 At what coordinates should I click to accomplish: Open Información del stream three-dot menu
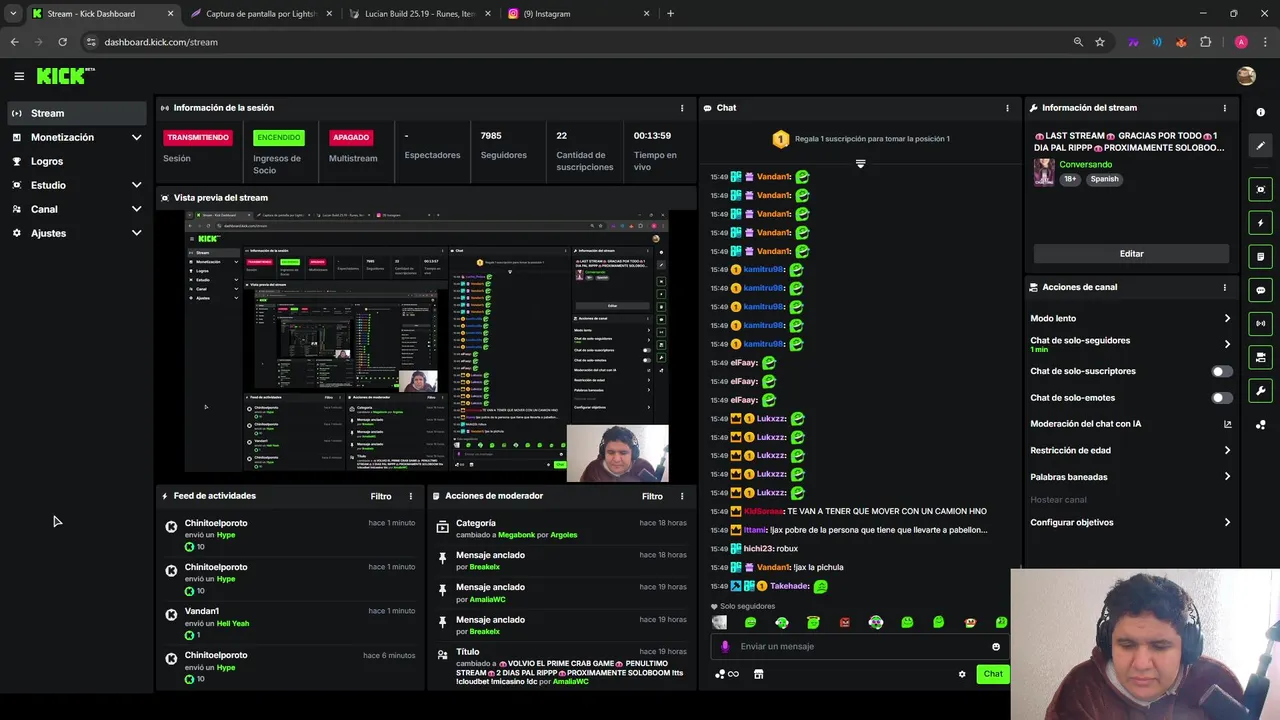1224,108
